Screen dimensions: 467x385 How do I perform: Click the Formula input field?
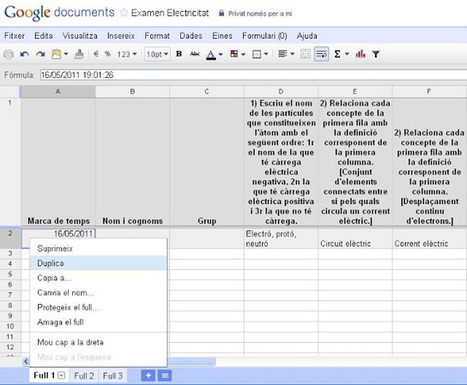click(x=253, y=75)
